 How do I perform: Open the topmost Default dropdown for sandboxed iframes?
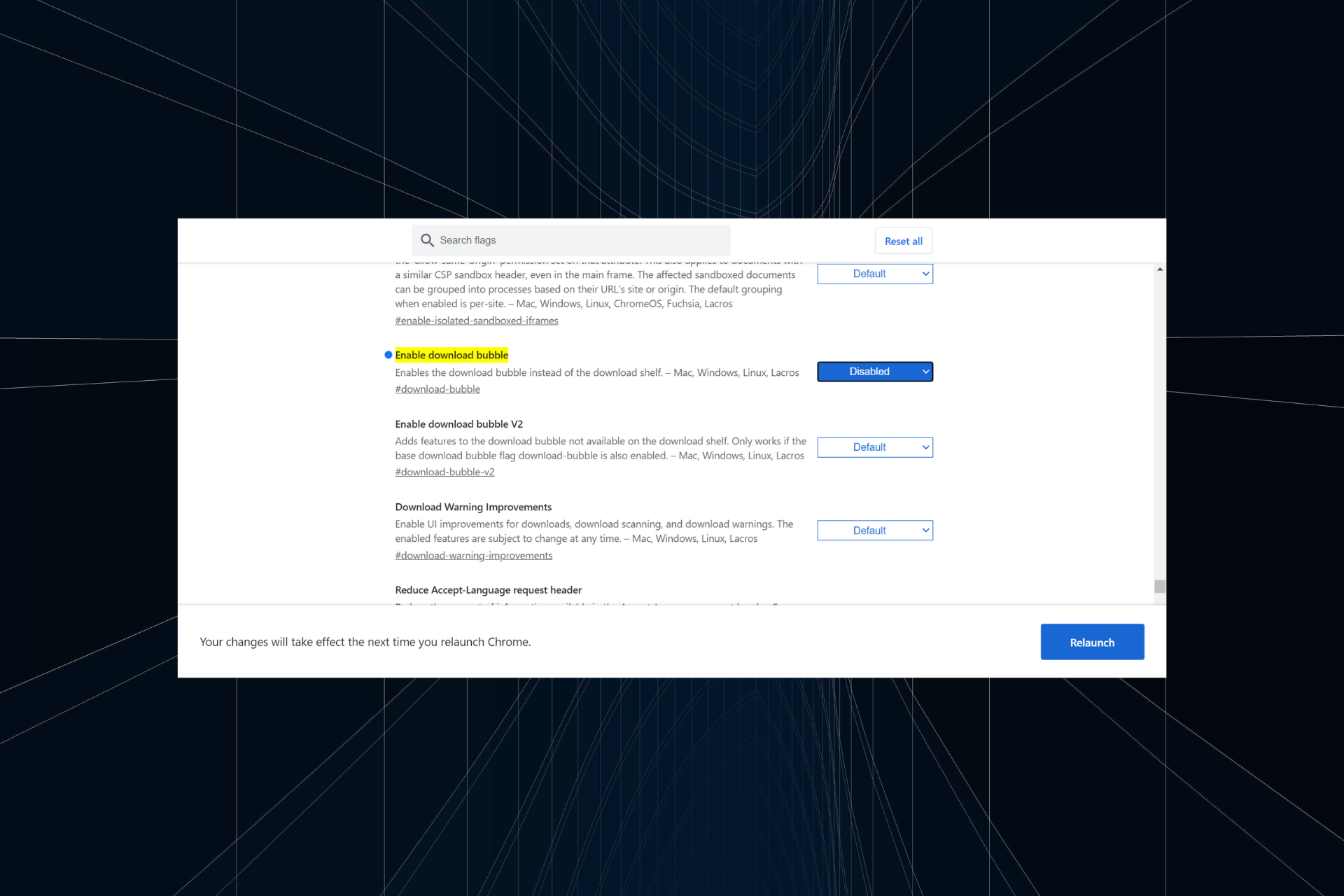click(875, 274)
